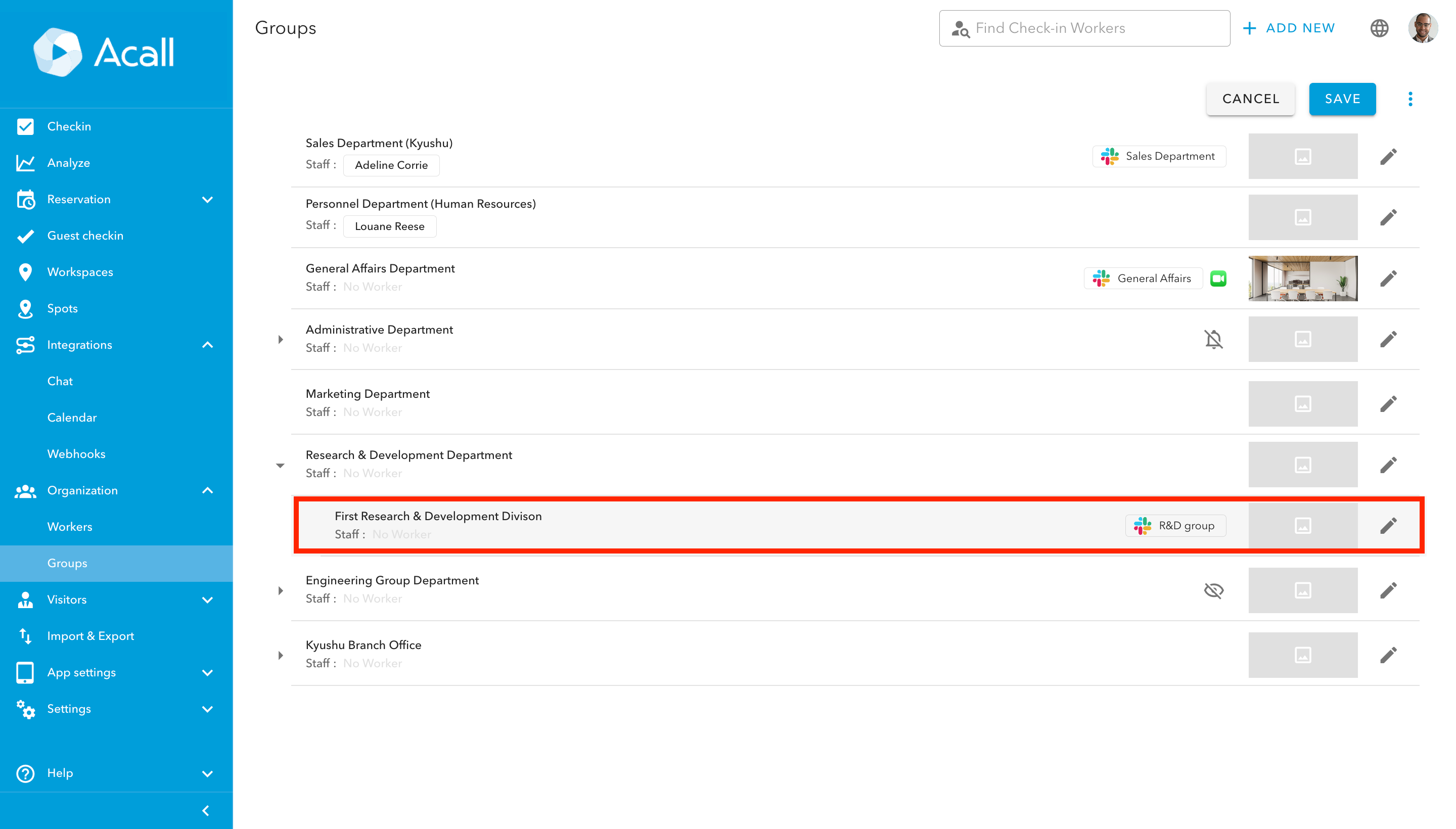Select Groups in sidebar
This screenshot has width=1456, height=829.
pos(116,563)
